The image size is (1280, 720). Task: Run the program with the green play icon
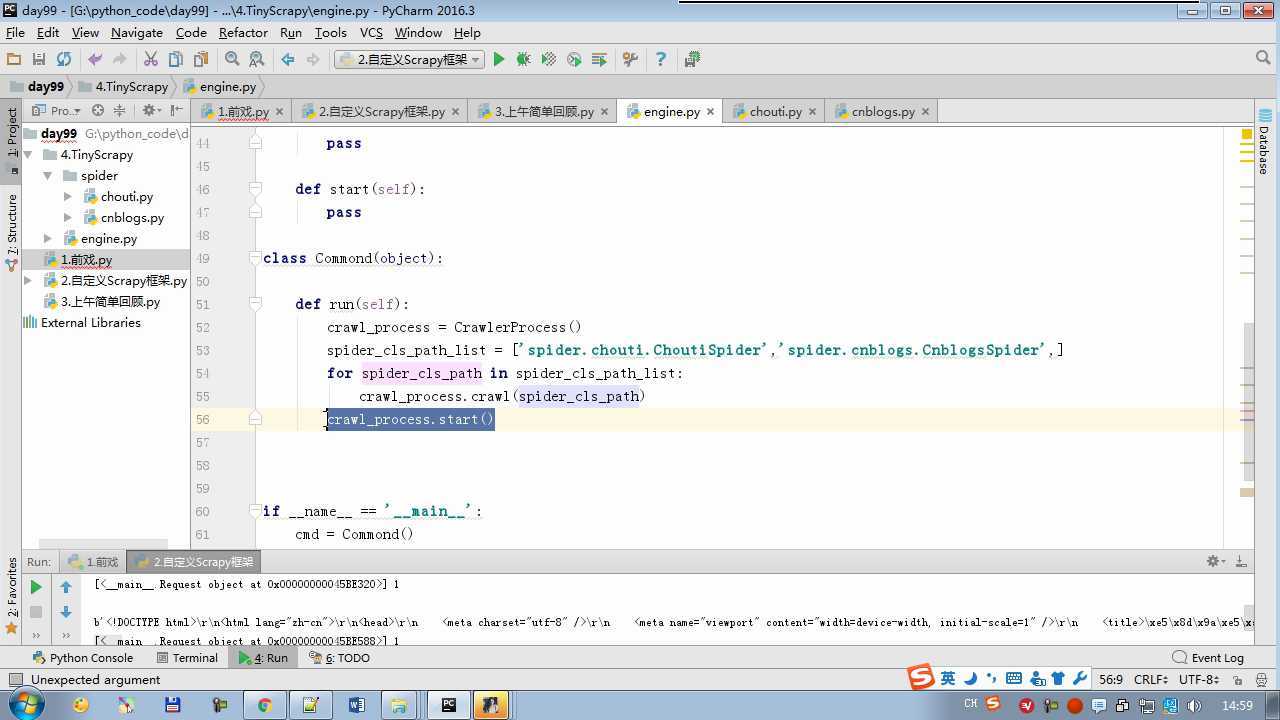(499, 60)
